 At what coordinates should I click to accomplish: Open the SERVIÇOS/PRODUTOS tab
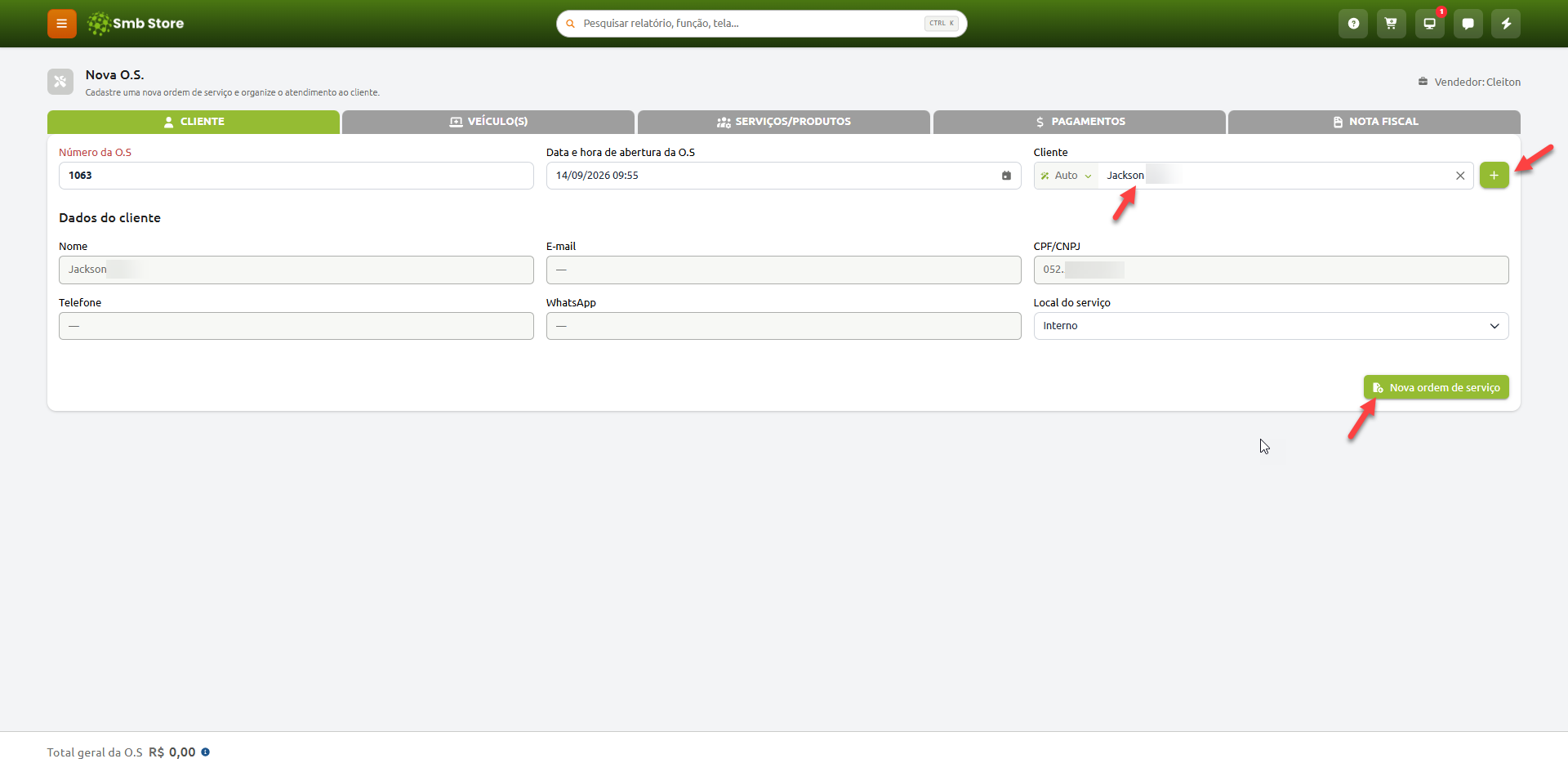pyautogui.click(x=784, y=122)
